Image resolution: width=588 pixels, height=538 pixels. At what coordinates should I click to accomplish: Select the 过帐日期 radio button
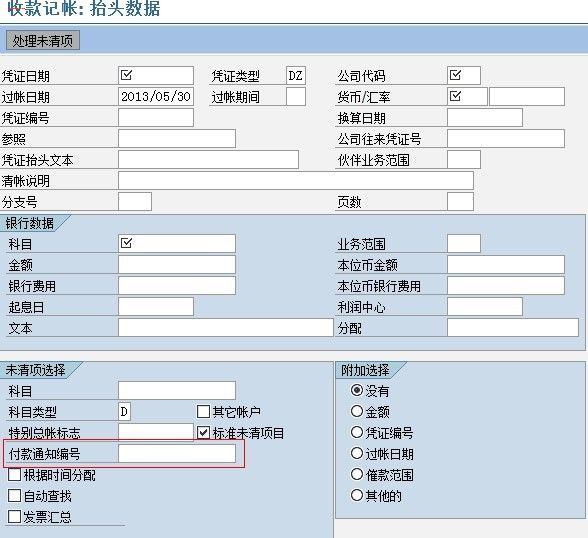click(357, 453)
